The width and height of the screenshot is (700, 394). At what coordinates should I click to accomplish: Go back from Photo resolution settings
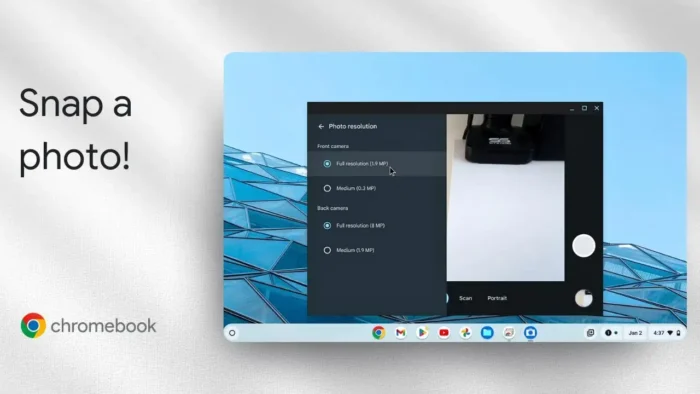pos(321,127)
